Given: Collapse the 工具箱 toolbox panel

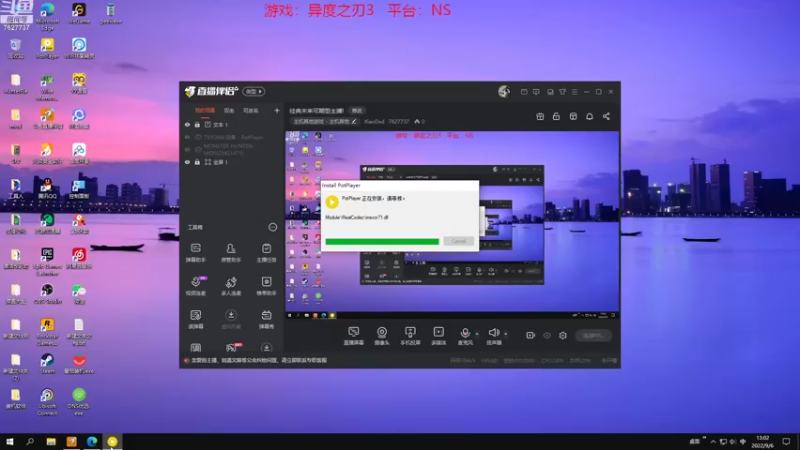Looking at the screenshot, I should pyautogui.click(x=273, y=227).
